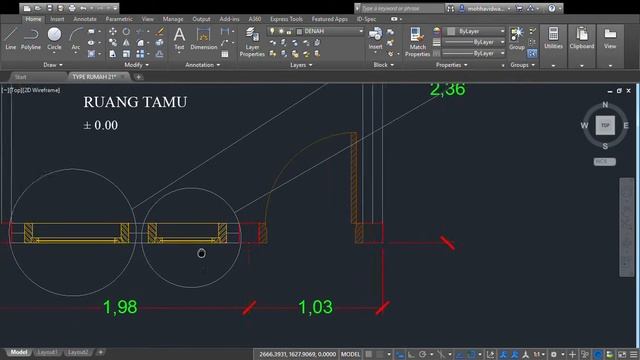This screenshot has height=360, width=640.
Task: Select the Array tool in Modify panel
Action: click(140, 54)
